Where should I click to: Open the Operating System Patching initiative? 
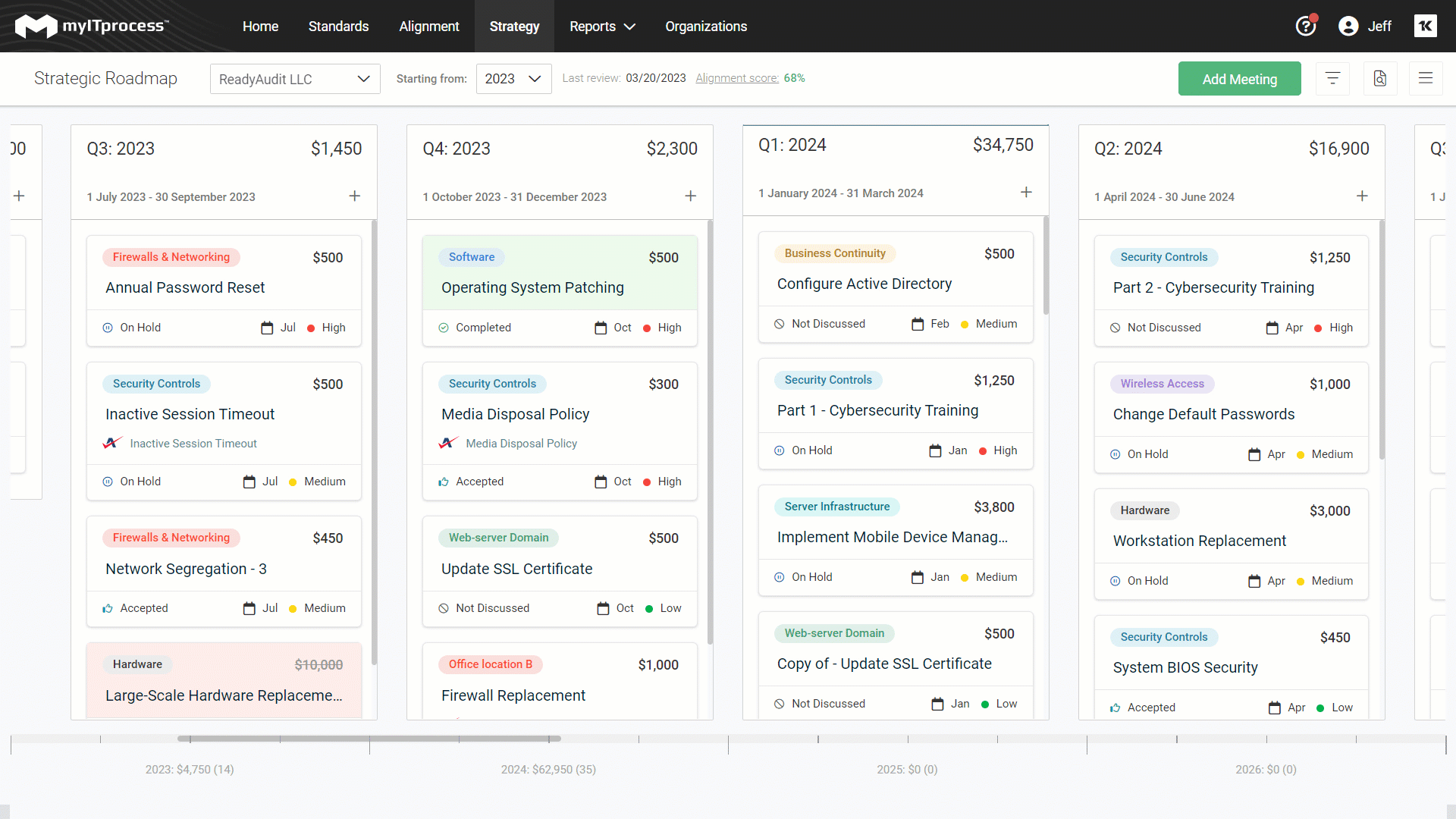click(532, 287)
